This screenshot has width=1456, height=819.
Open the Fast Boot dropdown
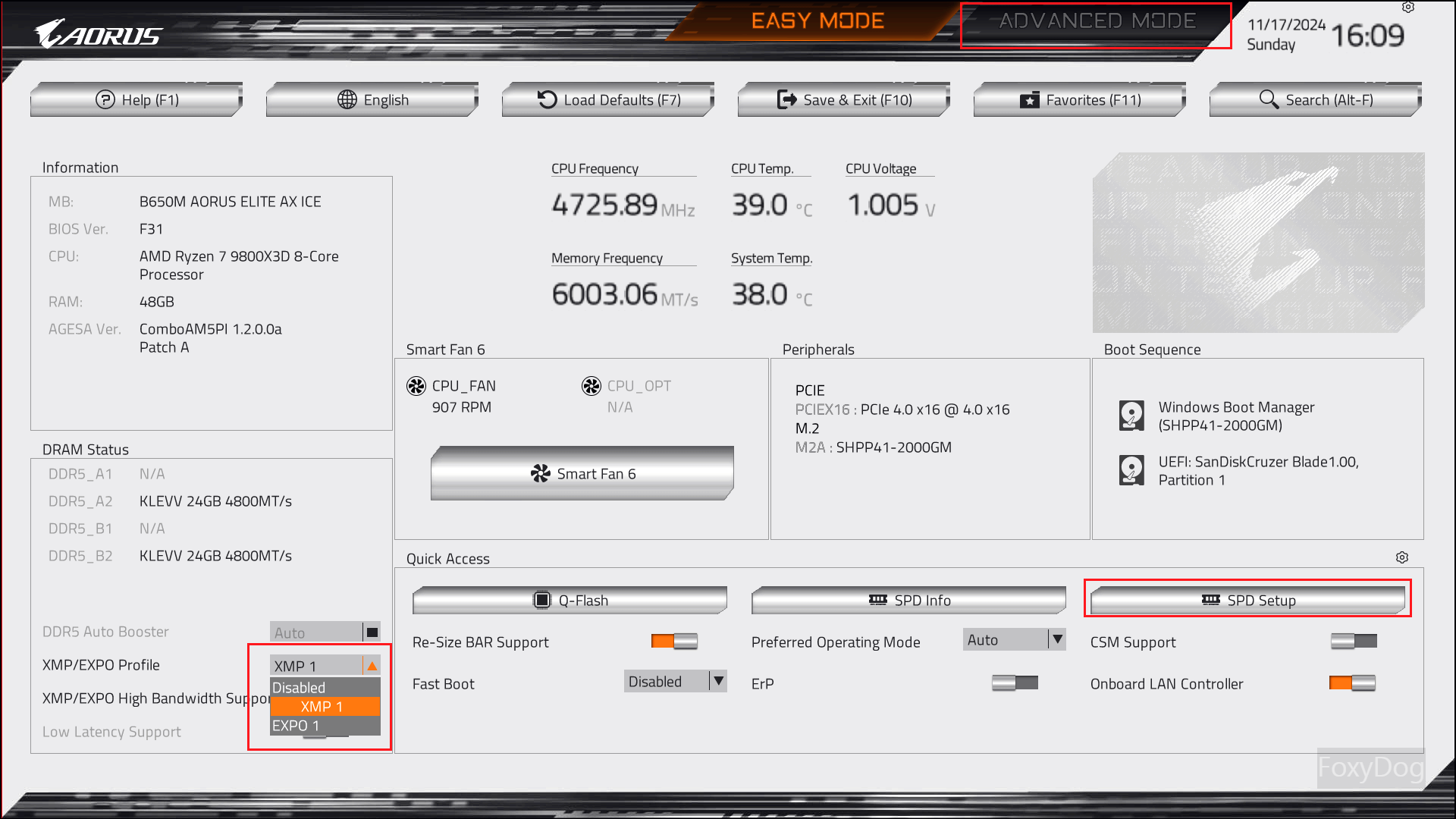(718, 681)
